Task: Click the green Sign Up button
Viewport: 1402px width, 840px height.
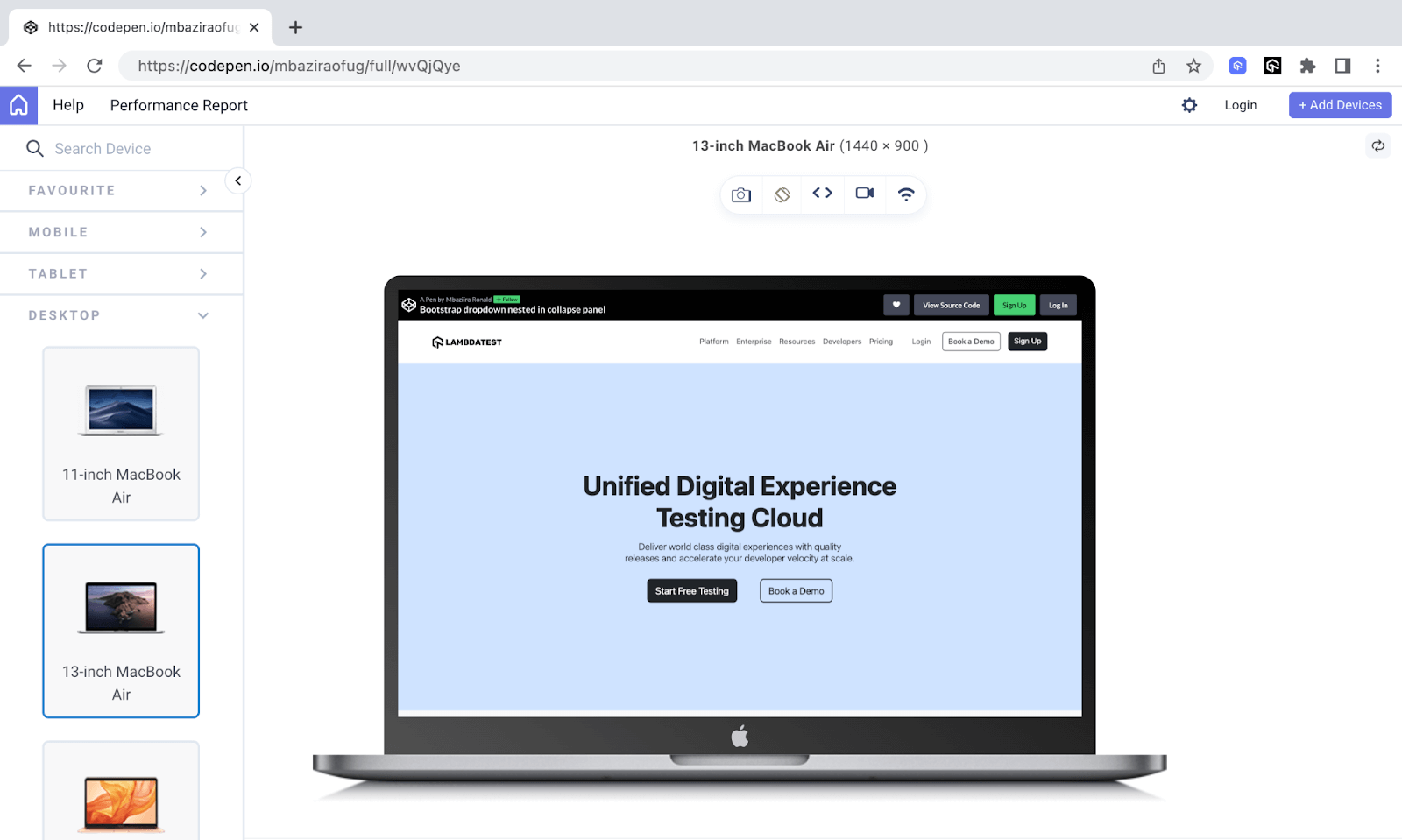Action: click(x=1015, y=305)
